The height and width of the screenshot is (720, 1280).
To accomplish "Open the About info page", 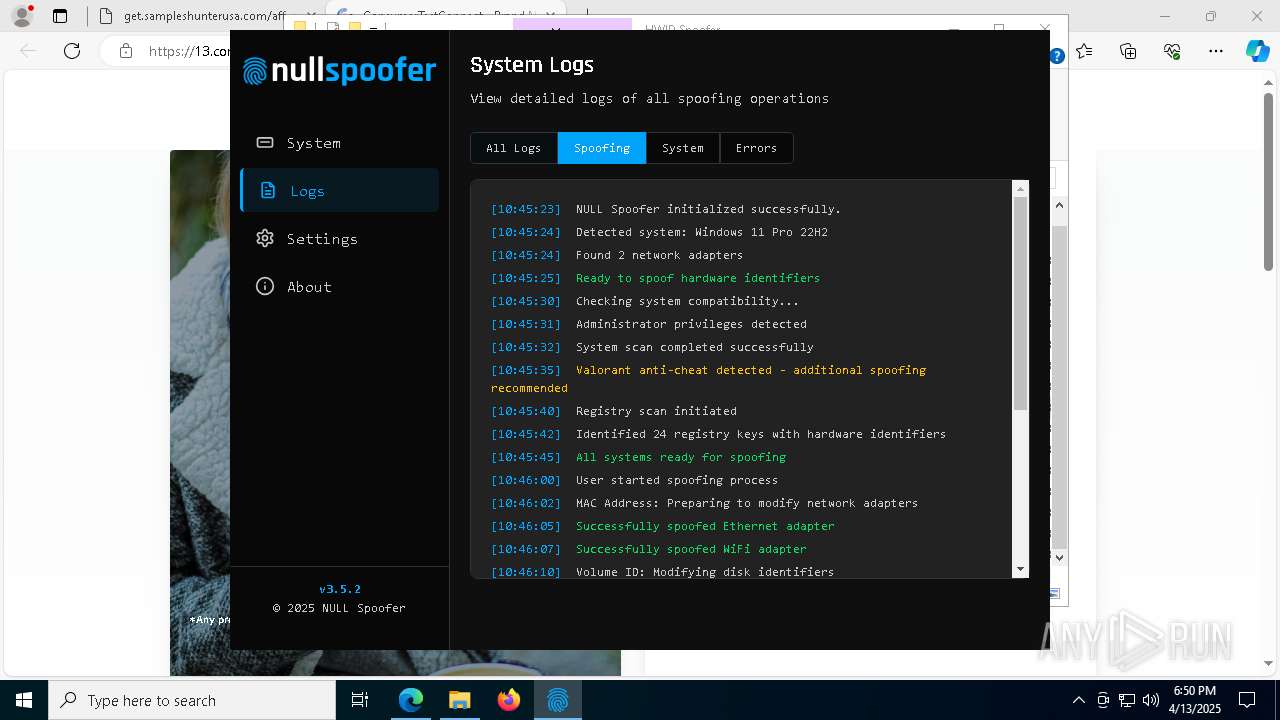I will coord(339,287).
